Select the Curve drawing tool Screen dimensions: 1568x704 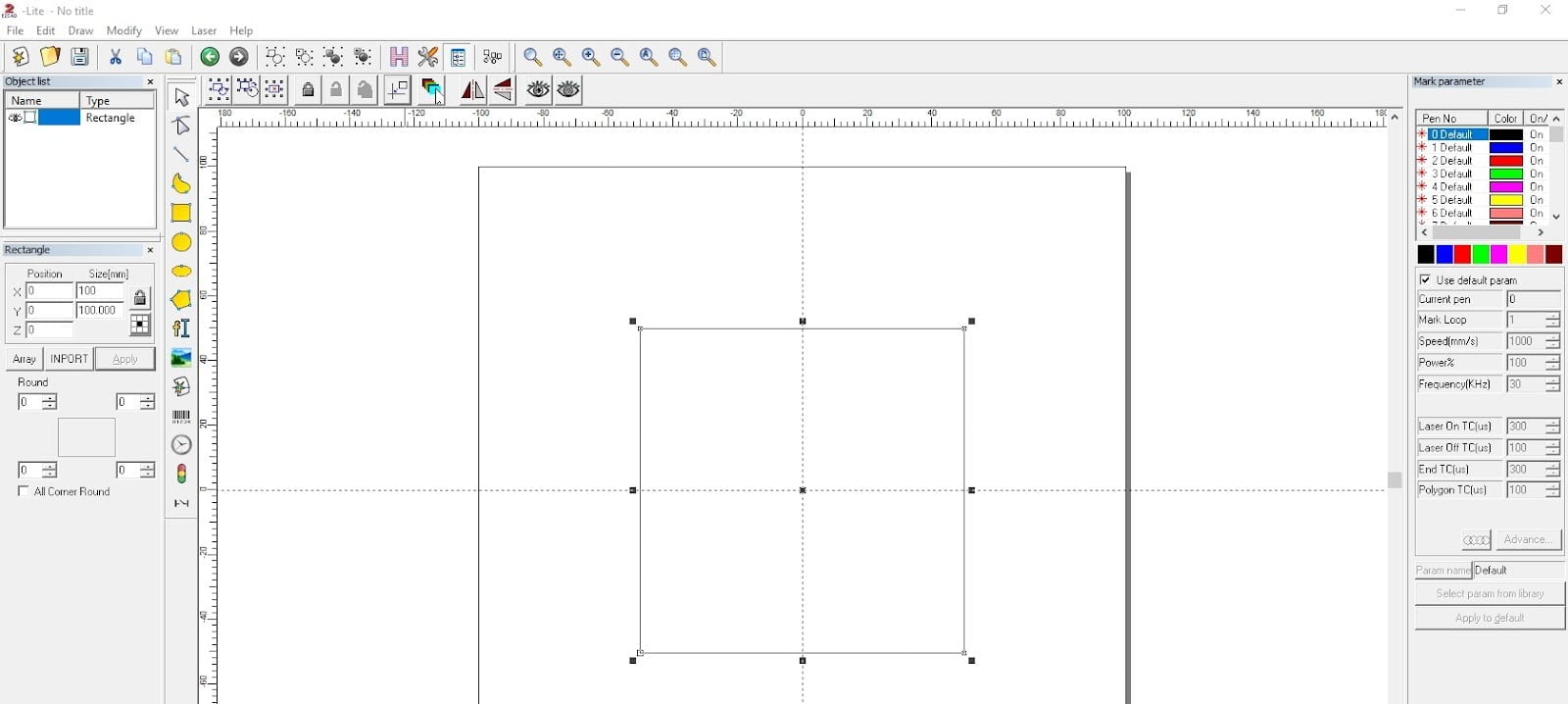click(x=181, y=183)
